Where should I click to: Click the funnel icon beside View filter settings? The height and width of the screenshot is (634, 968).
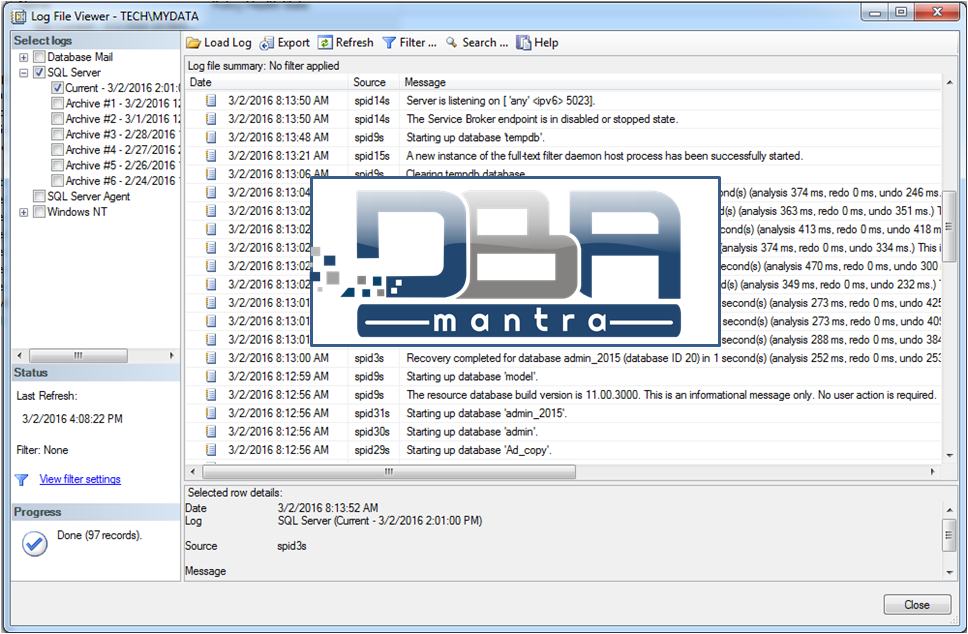pyautogui.click(x=22, y=480)
